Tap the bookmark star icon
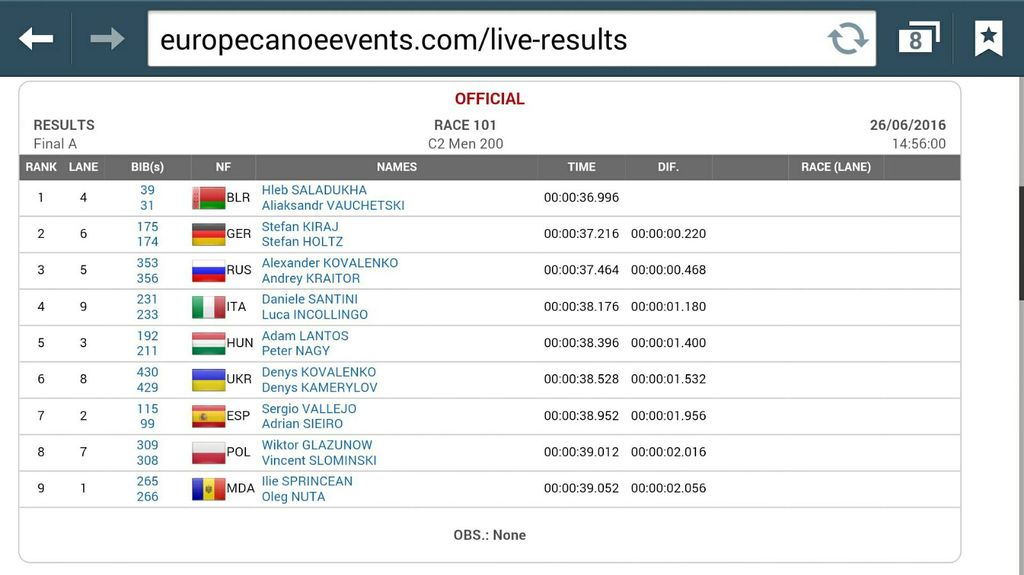 tap(989, 39)
